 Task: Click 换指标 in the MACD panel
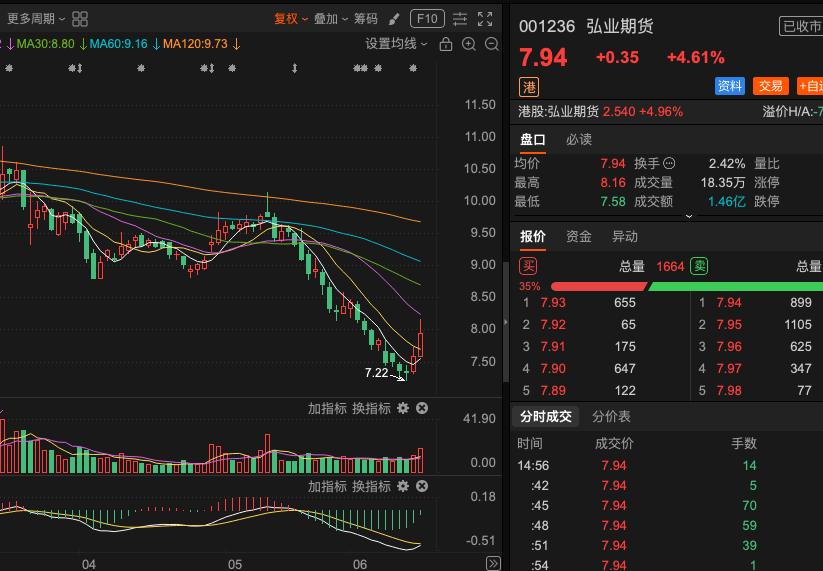pyautogui.click(x=371, y=487)
